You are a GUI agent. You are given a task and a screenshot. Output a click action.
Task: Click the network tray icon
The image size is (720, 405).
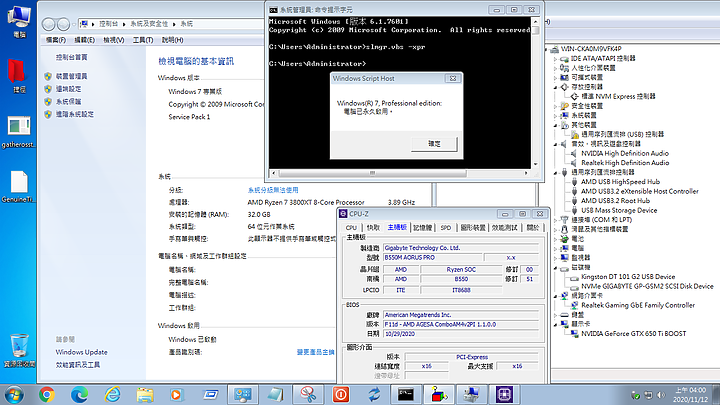coord(648,395)
